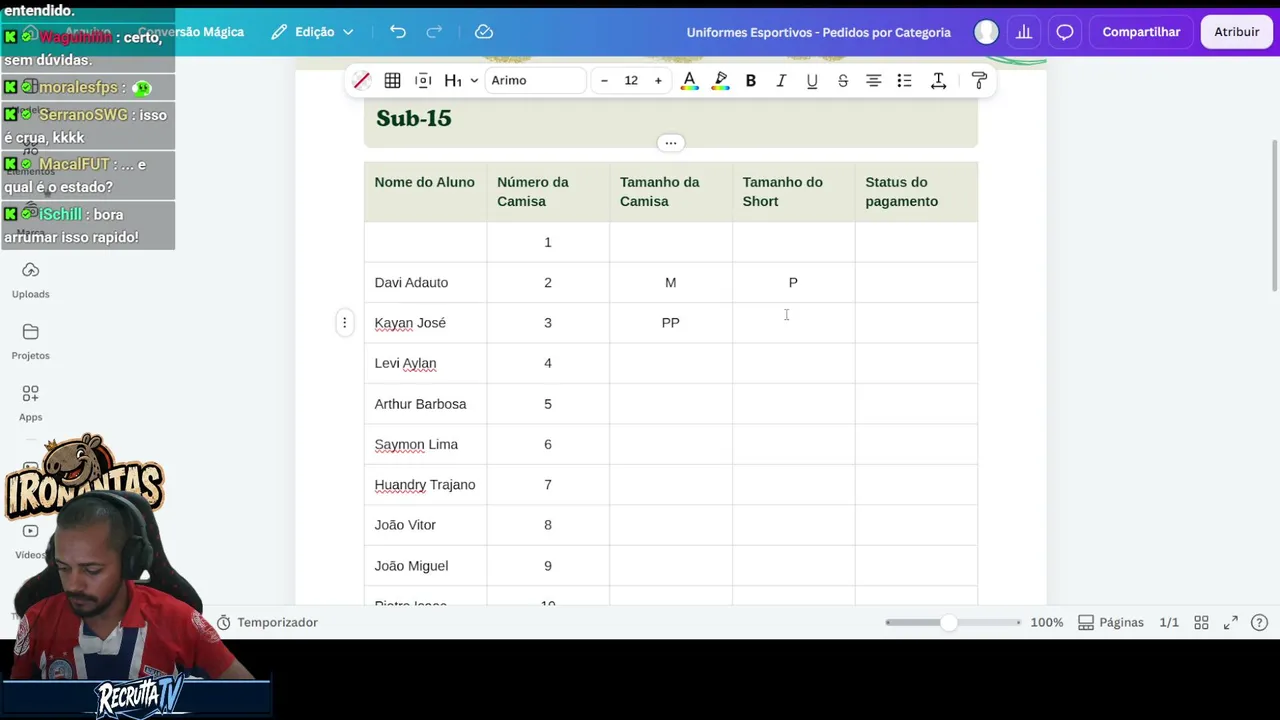Click the P short size cell
Viewport: 1280px width, 720px height.
[793, 282]
